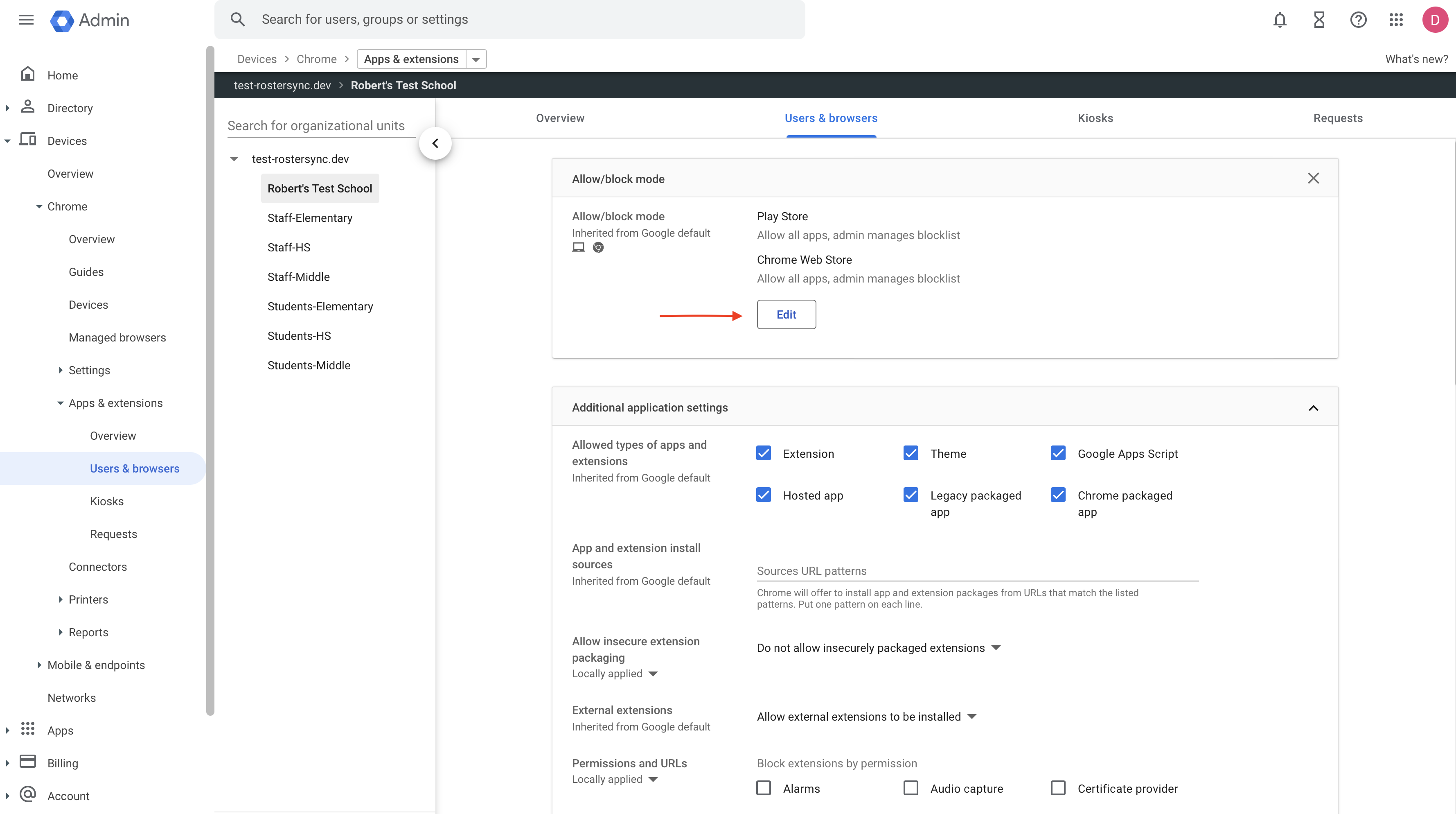Click the account avatar in the corner
This screenshot has height=814, width=1456.
pyautogui.click(x=1435, y=19)
